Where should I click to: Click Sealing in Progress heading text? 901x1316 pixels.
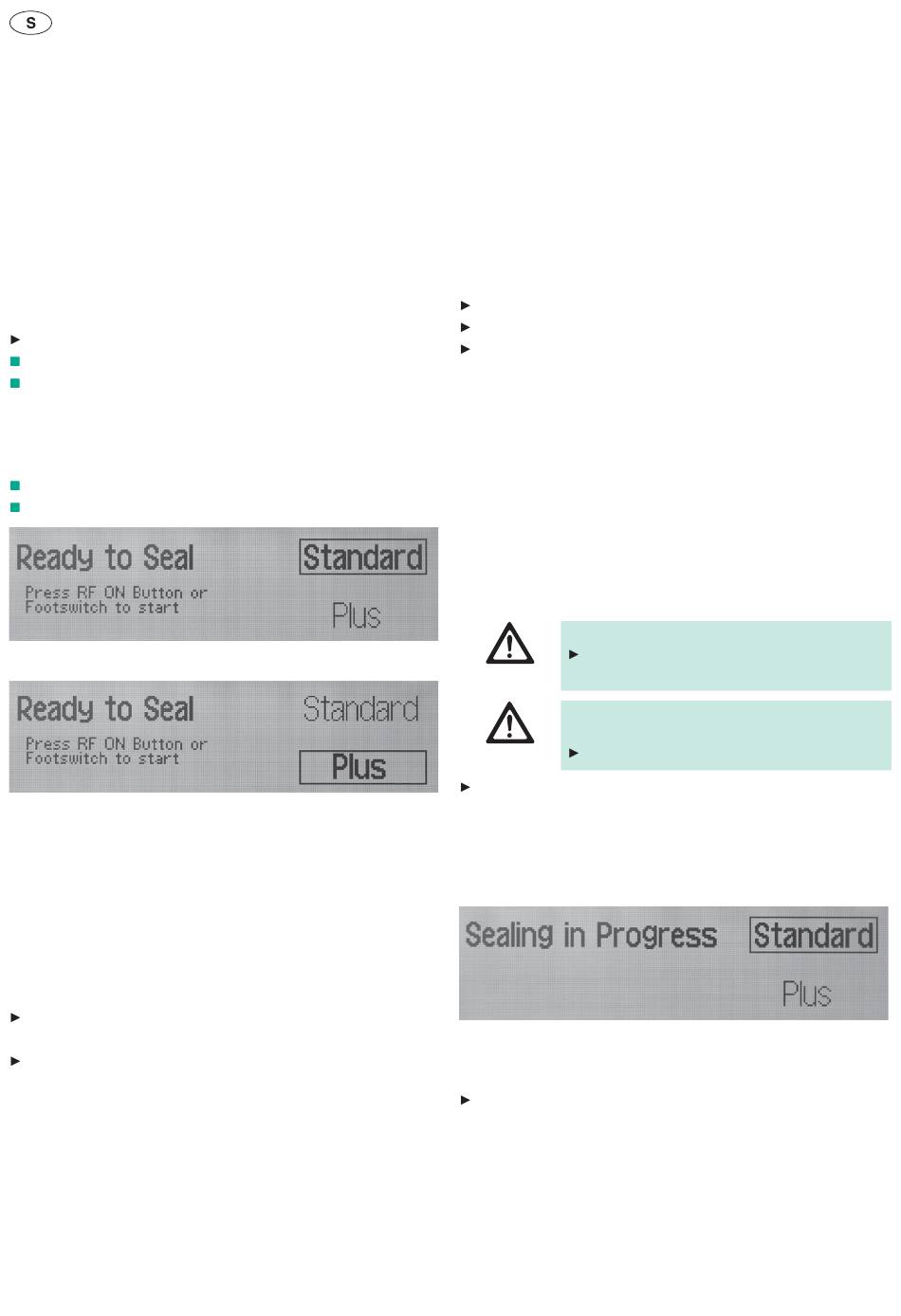point(591,936)
